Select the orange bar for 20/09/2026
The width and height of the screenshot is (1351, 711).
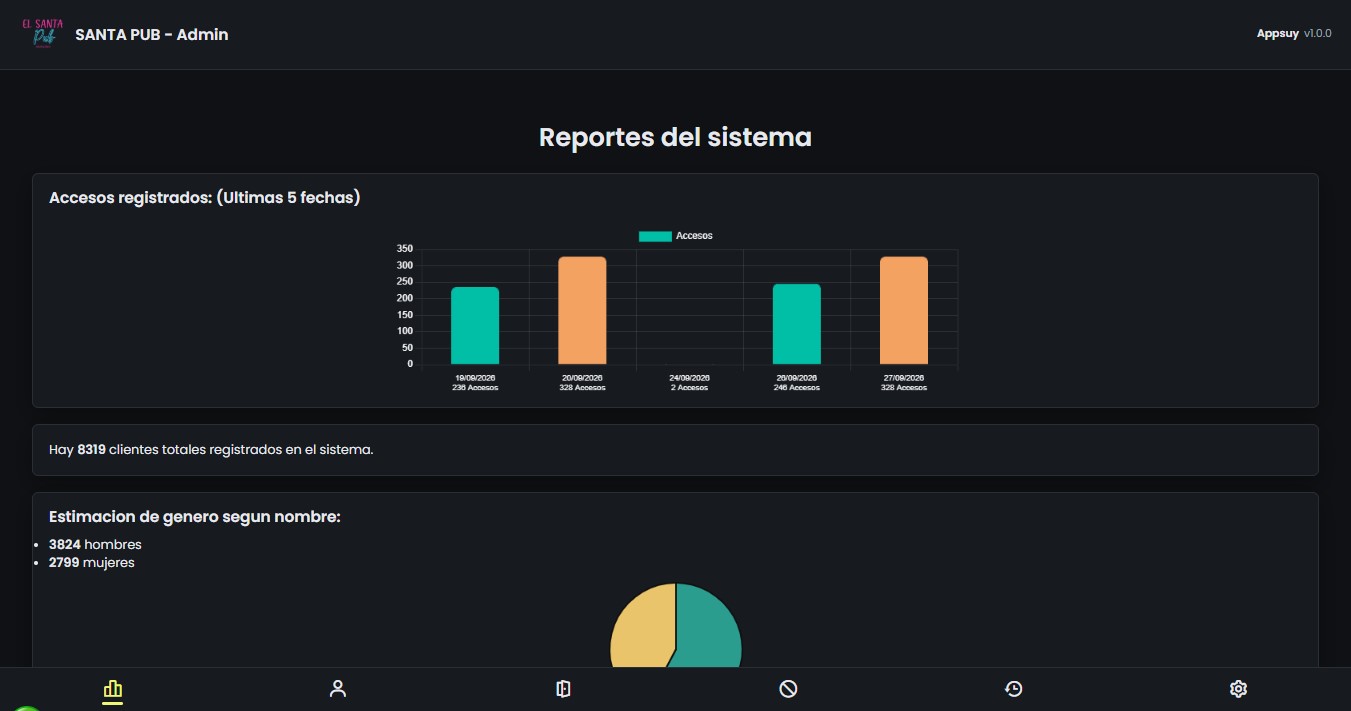(x=582, y=311)
